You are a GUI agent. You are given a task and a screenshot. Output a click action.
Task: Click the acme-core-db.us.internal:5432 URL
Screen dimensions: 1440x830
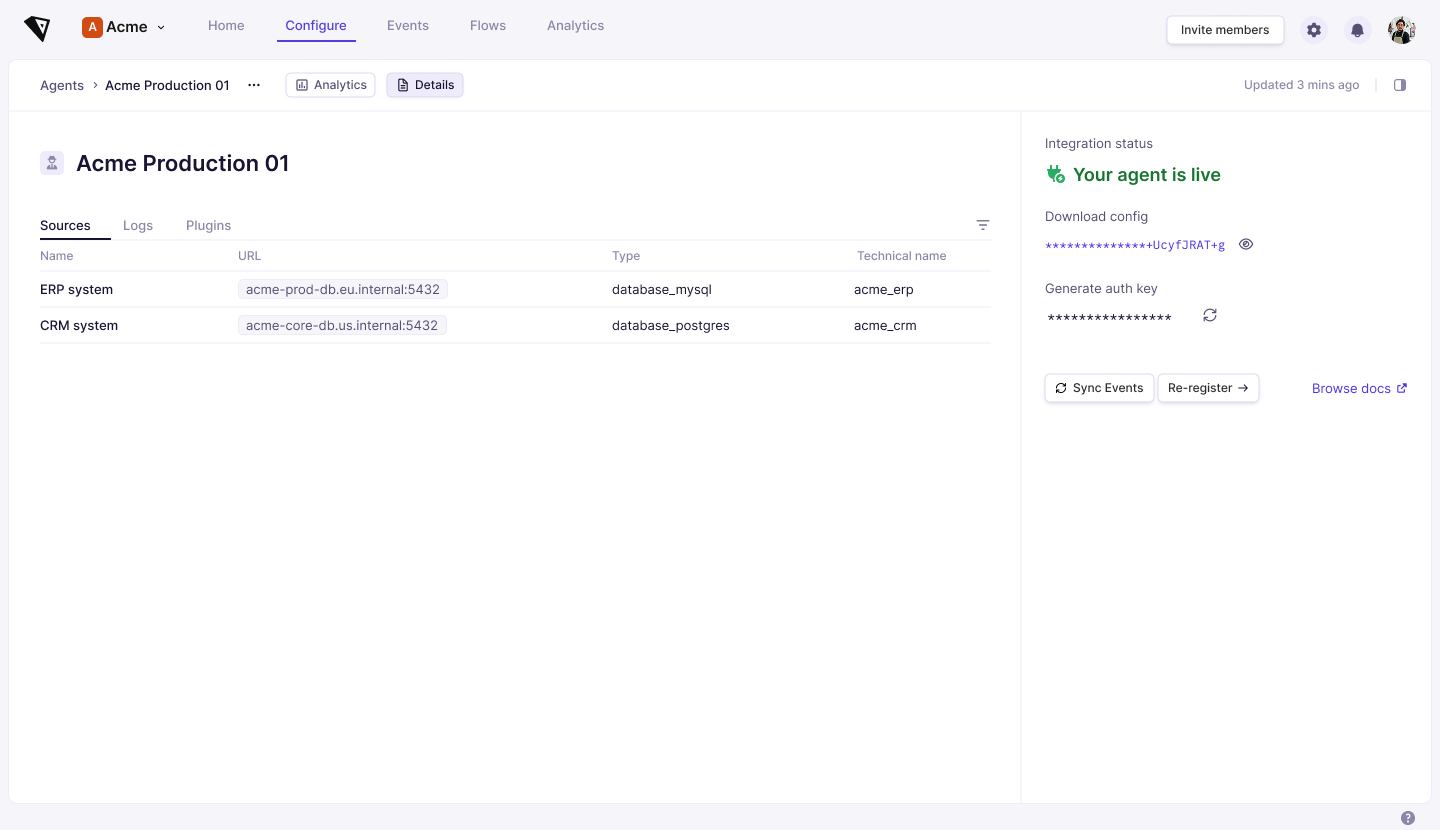(x=342, y=325)
